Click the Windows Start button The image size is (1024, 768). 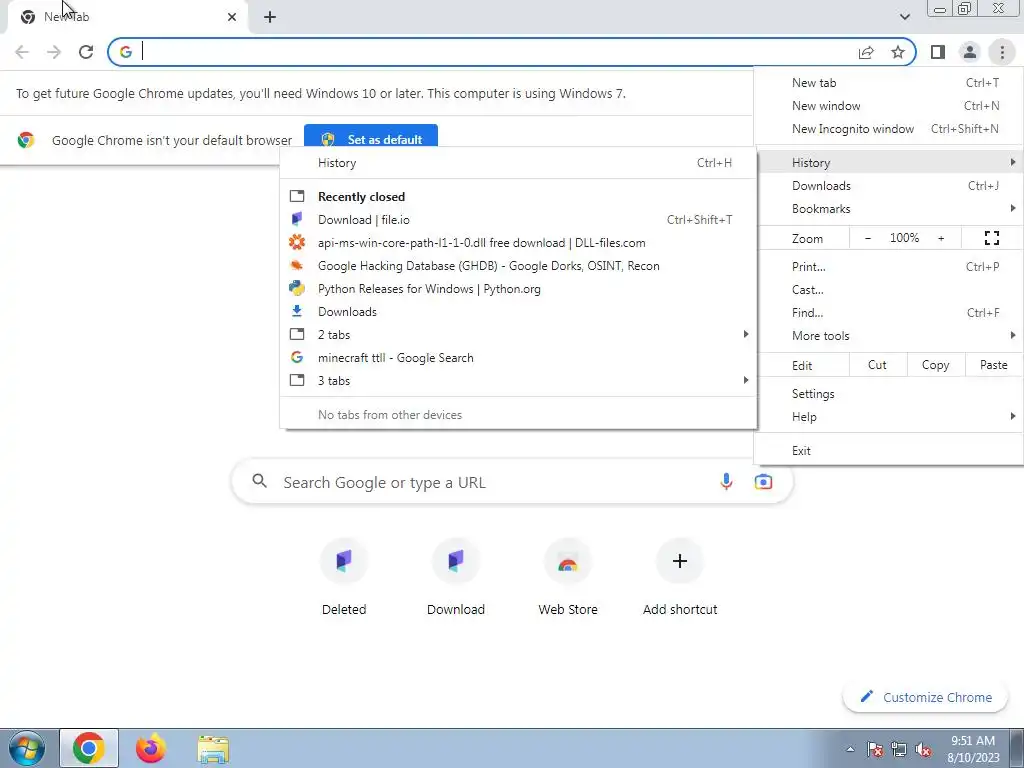click(27, 748)
